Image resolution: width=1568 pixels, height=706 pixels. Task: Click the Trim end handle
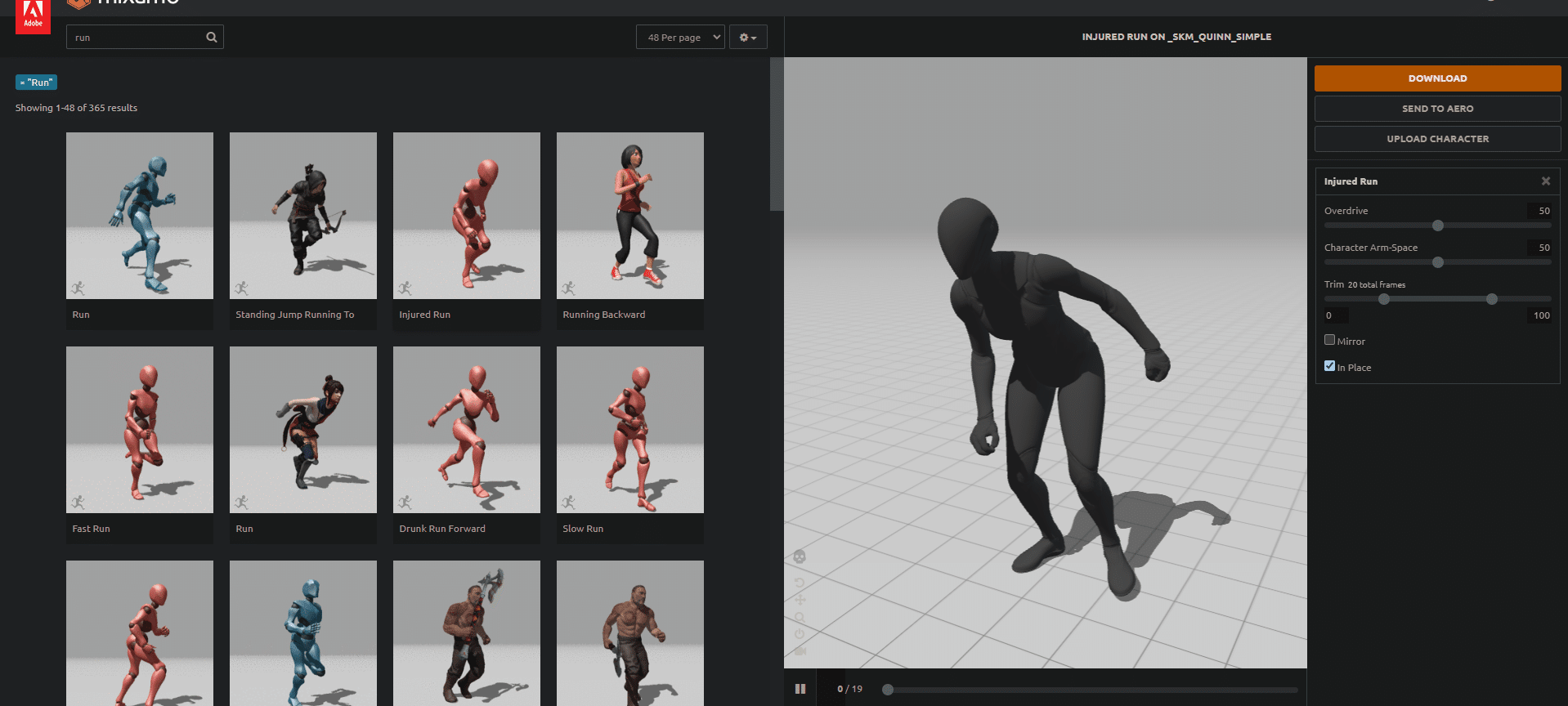(1492, 299)
